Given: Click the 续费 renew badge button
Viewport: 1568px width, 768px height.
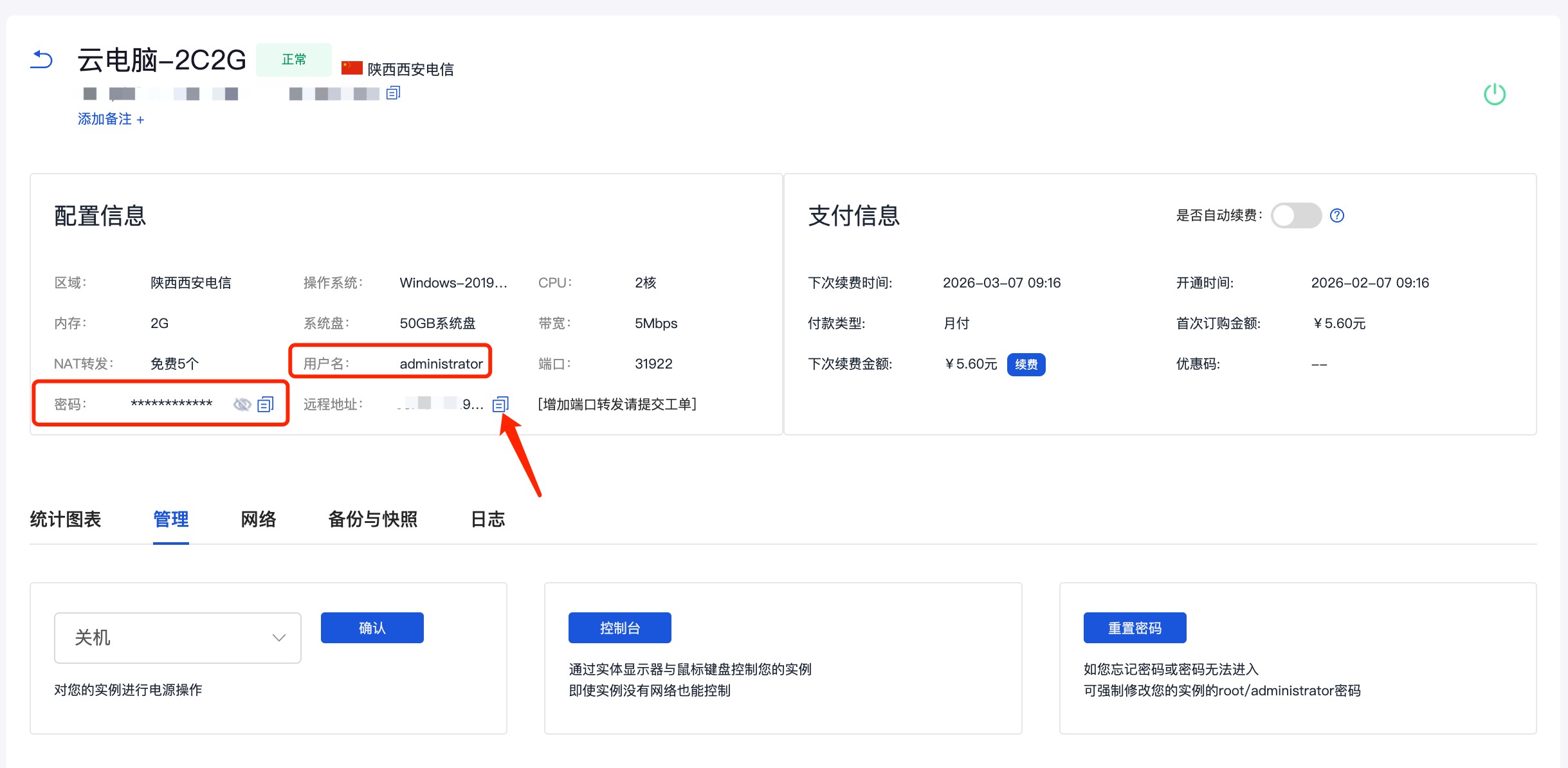Looking at the screenshot, I should [x=1026, y=365].
